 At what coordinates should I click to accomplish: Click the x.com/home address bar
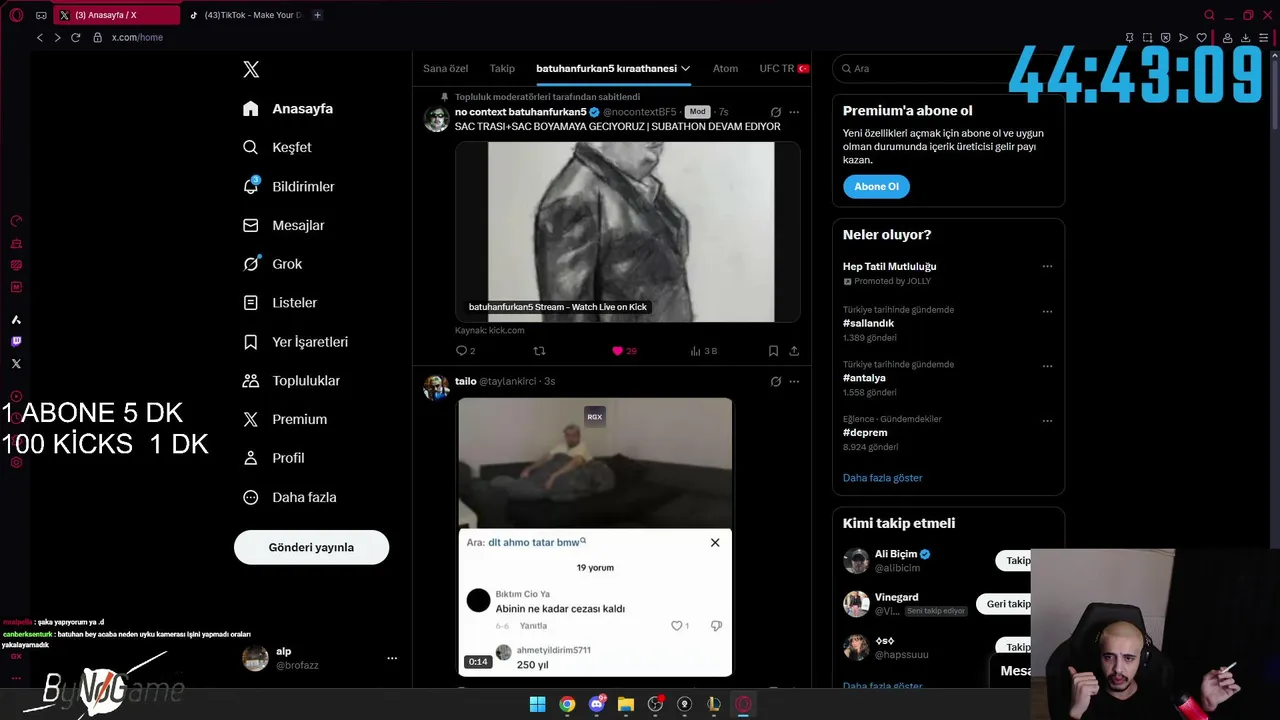tap(137, 37)
